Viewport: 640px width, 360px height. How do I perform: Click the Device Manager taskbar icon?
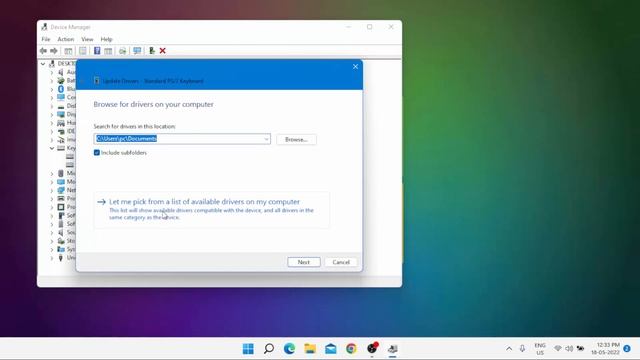point(393,349)
